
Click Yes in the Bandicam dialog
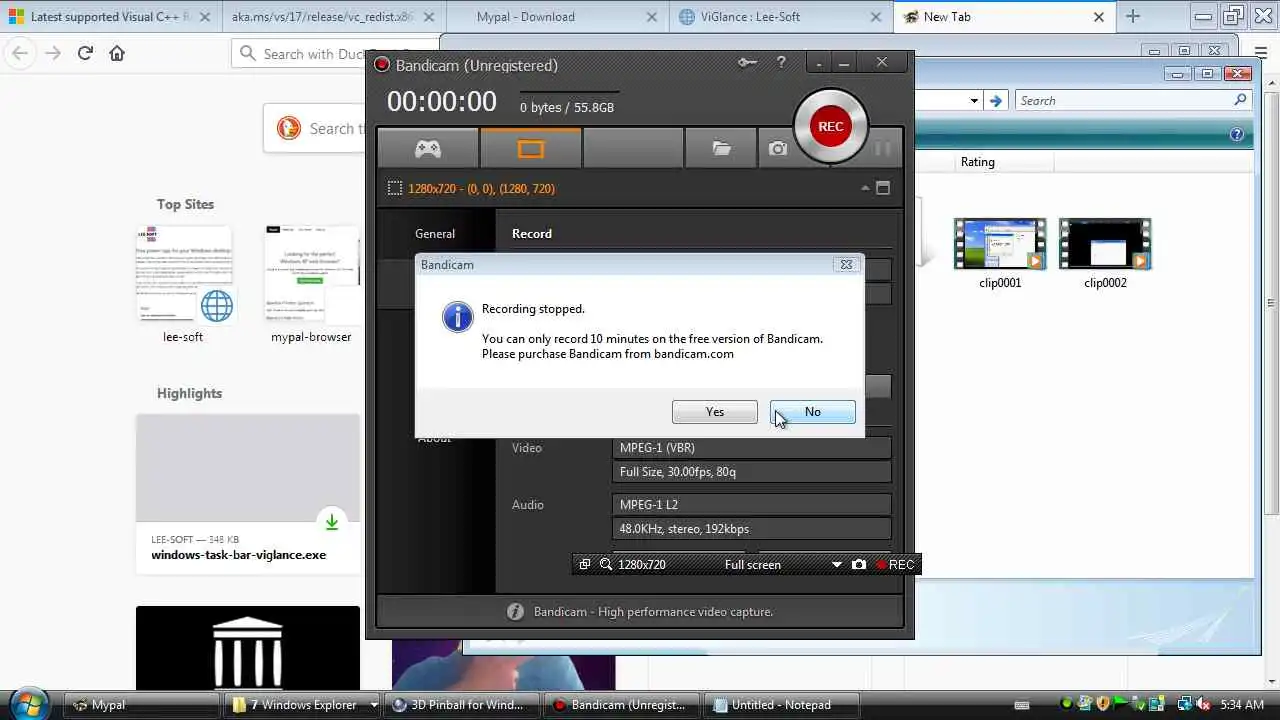tap(715, 412)
